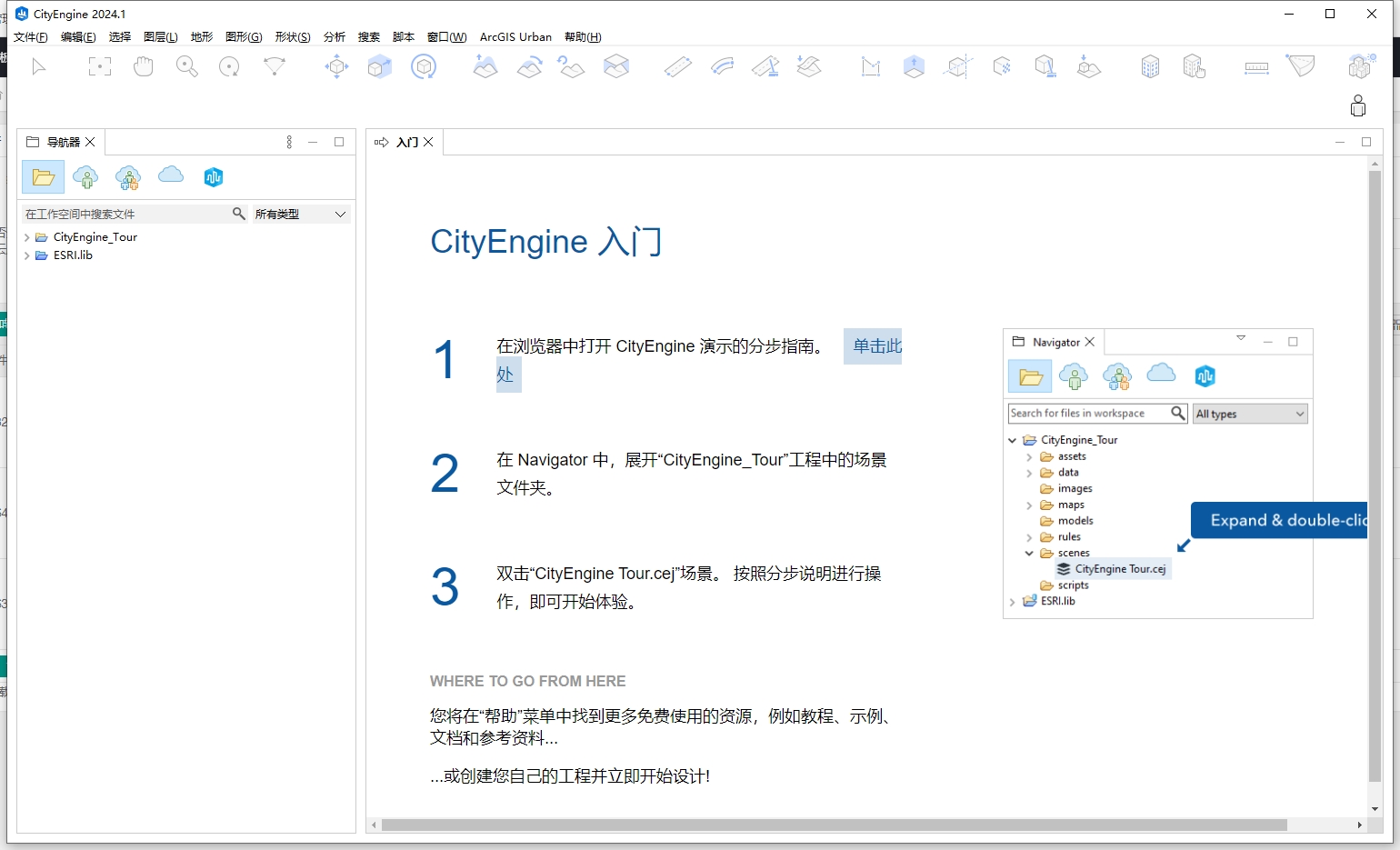Open the ArcGIS Urban menu
1400x850 pixels.
(515, 37)
